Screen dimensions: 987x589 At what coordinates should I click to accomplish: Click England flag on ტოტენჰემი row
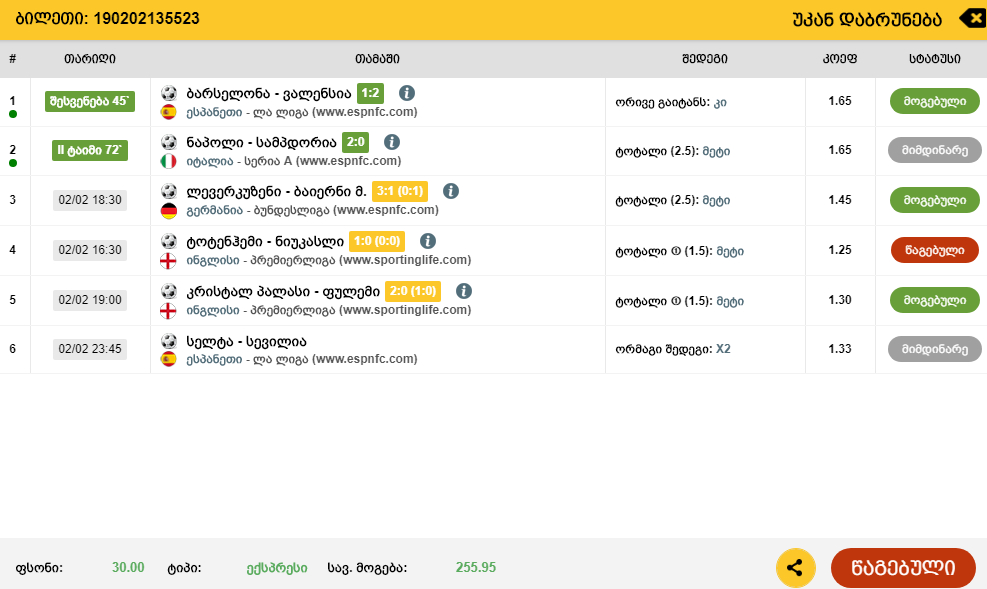pos(169,261)
